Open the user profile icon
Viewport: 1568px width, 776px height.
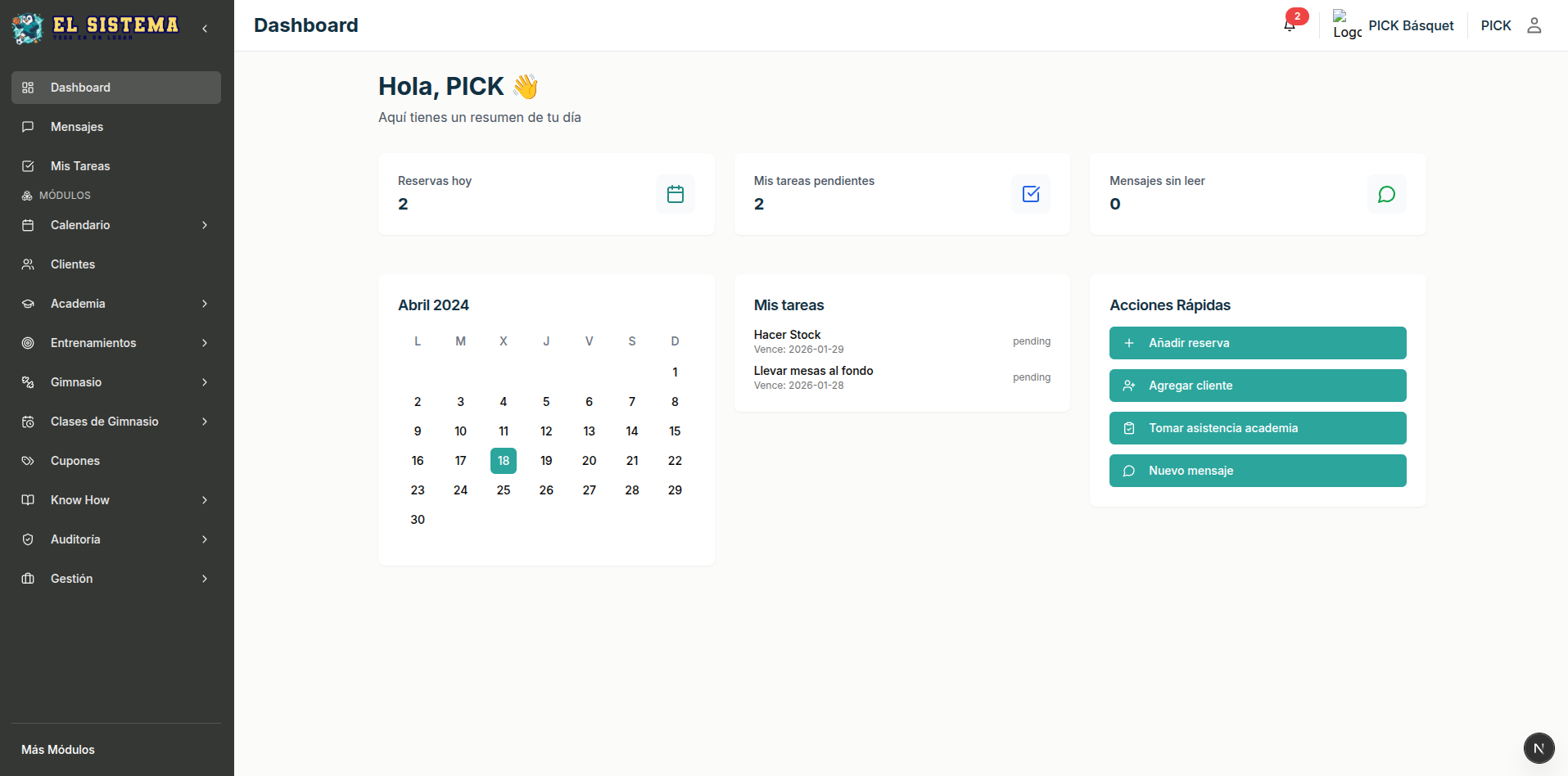tap(1535, 25)
